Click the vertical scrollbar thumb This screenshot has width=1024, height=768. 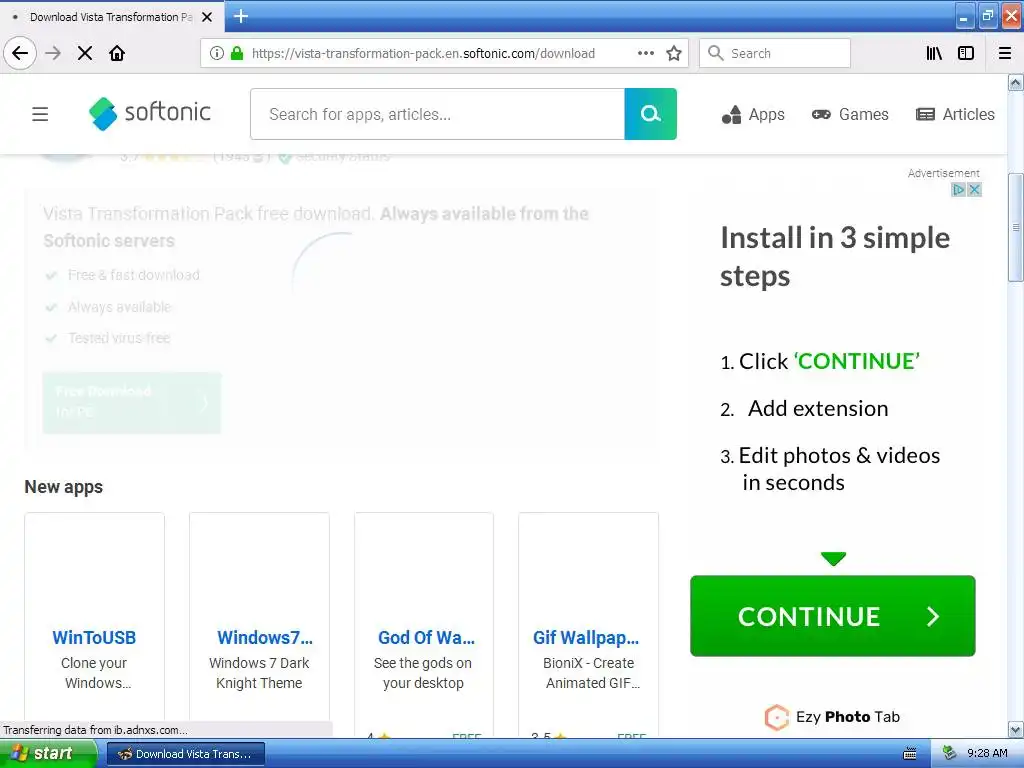1015,227
